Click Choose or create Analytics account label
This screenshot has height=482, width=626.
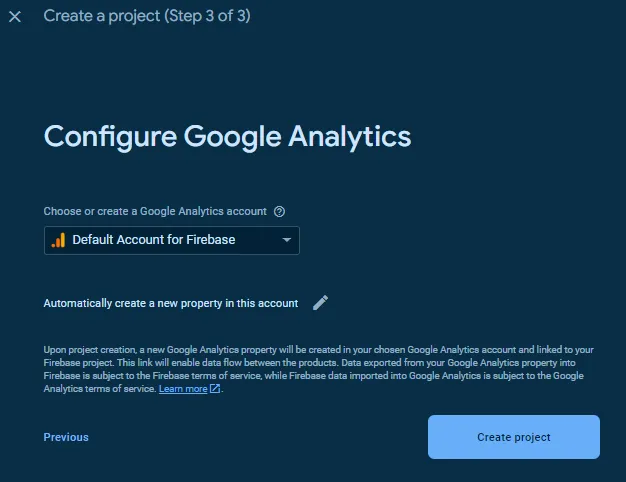pos(155,211)
